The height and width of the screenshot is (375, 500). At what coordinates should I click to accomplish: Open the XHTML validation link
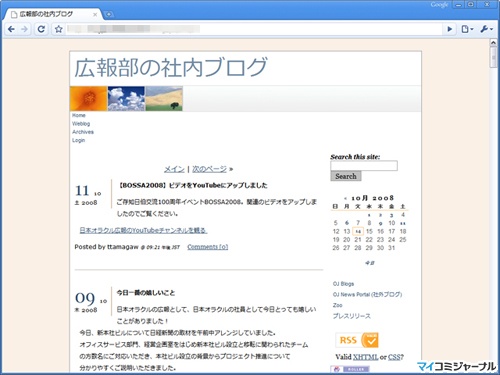pos(365,357)
